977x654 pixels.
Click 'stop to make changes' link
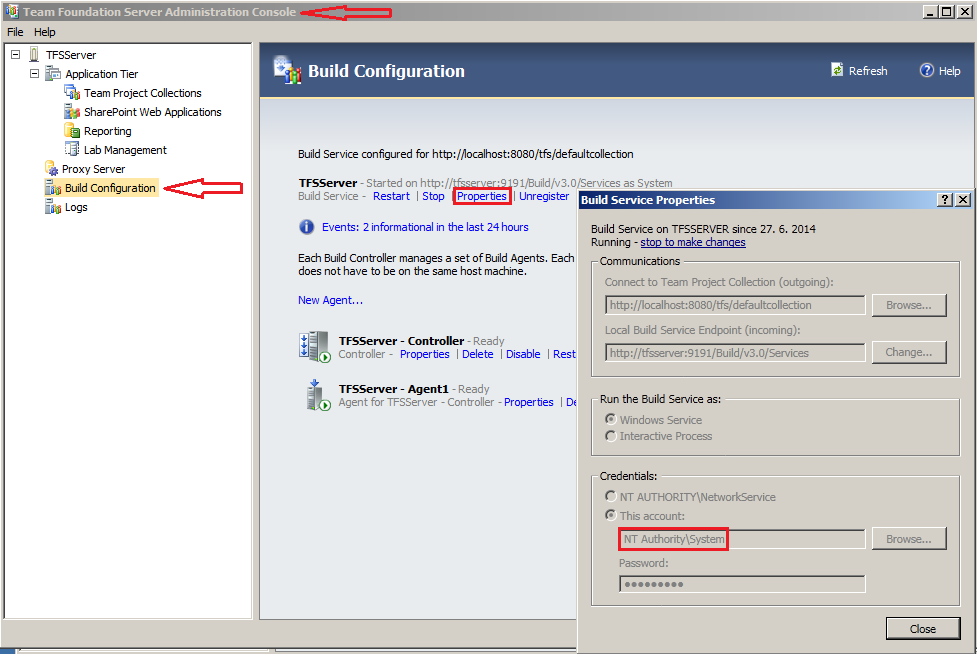click(x=693, y=242)
